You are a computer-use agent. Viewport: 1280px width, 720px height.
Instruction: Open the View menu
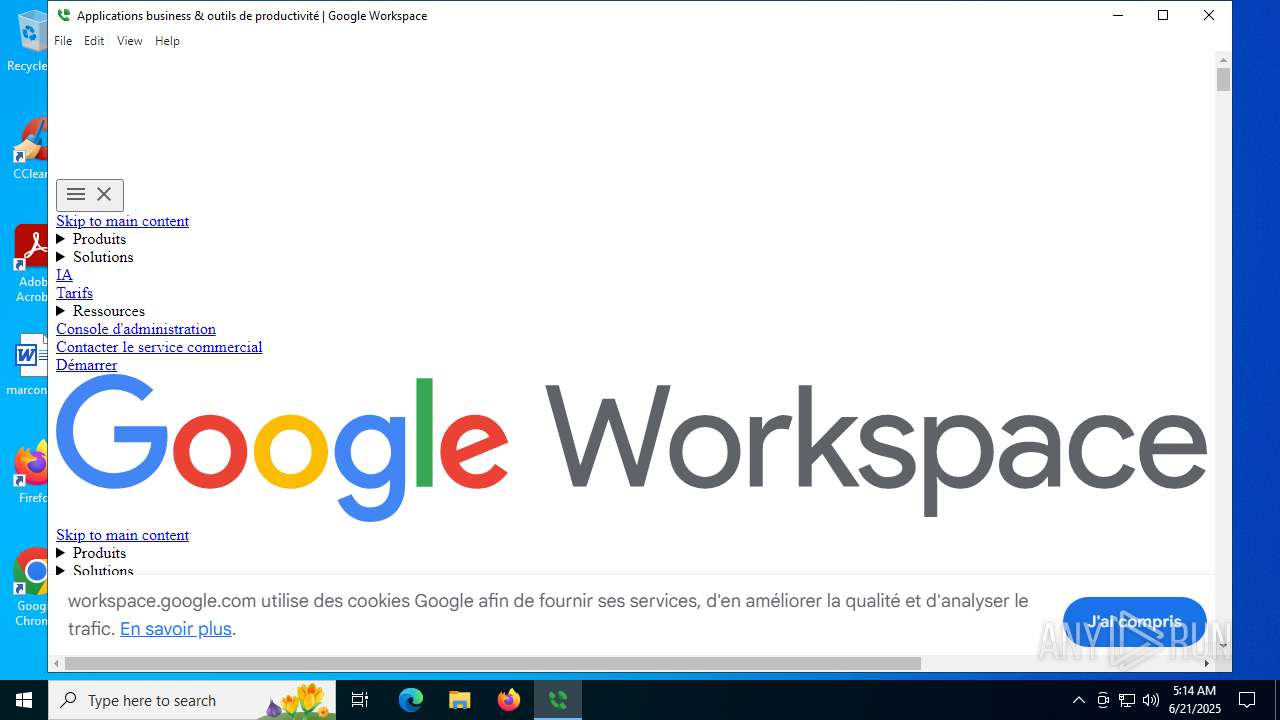coord(130,41)
